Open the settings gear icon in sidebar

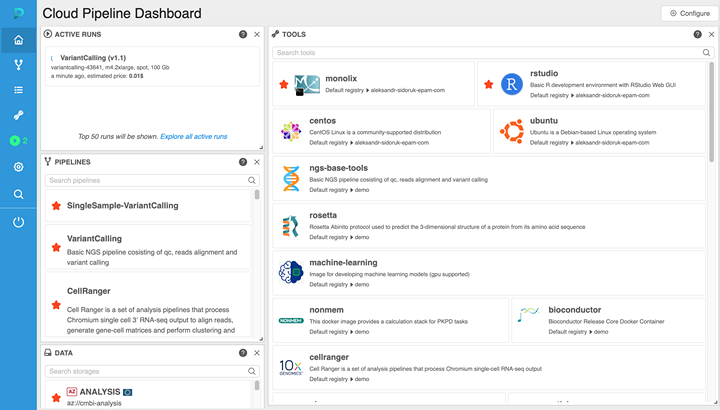(18, 167)
